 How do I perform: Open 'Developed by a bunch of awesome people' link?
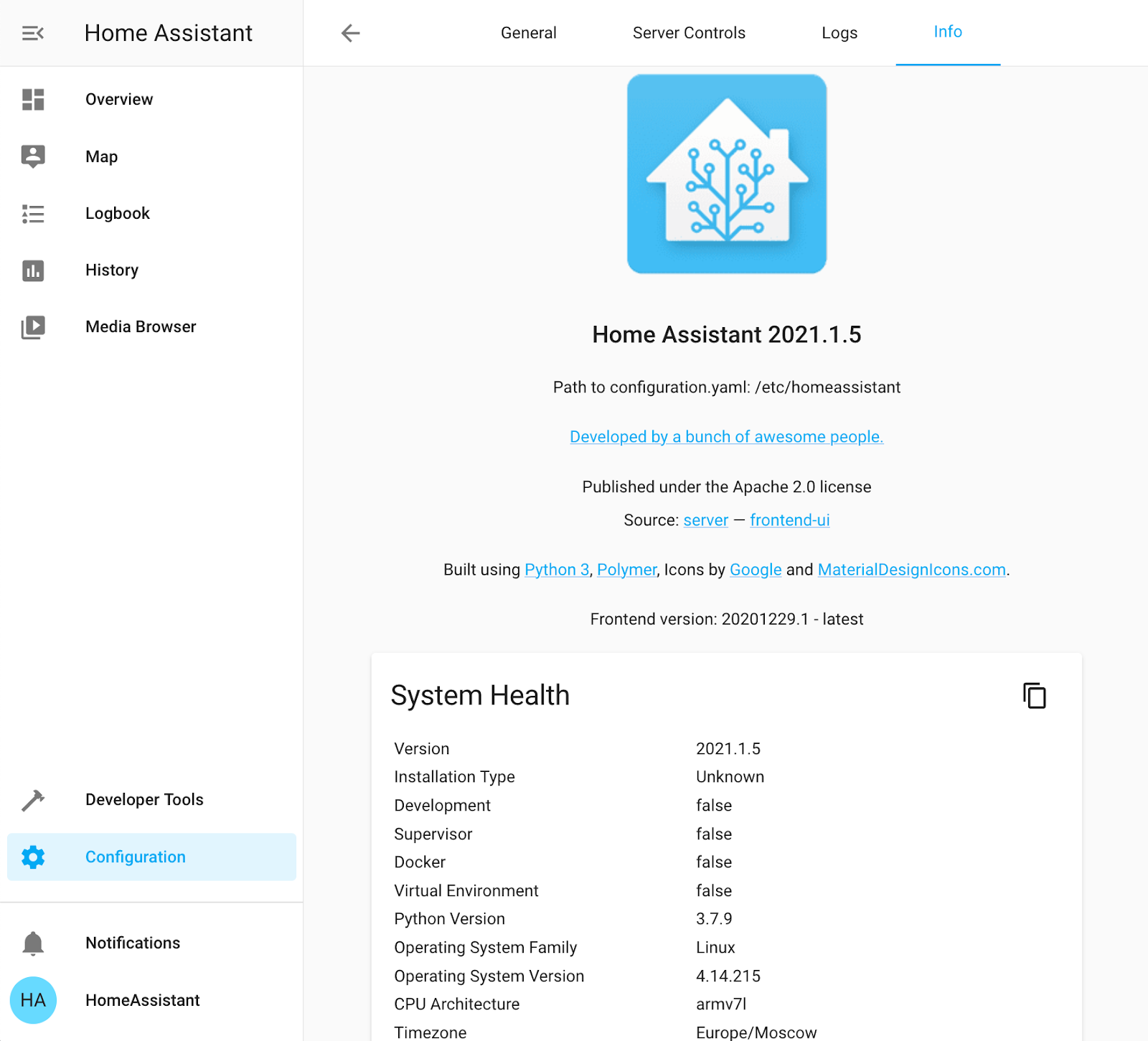click(727, 437)
